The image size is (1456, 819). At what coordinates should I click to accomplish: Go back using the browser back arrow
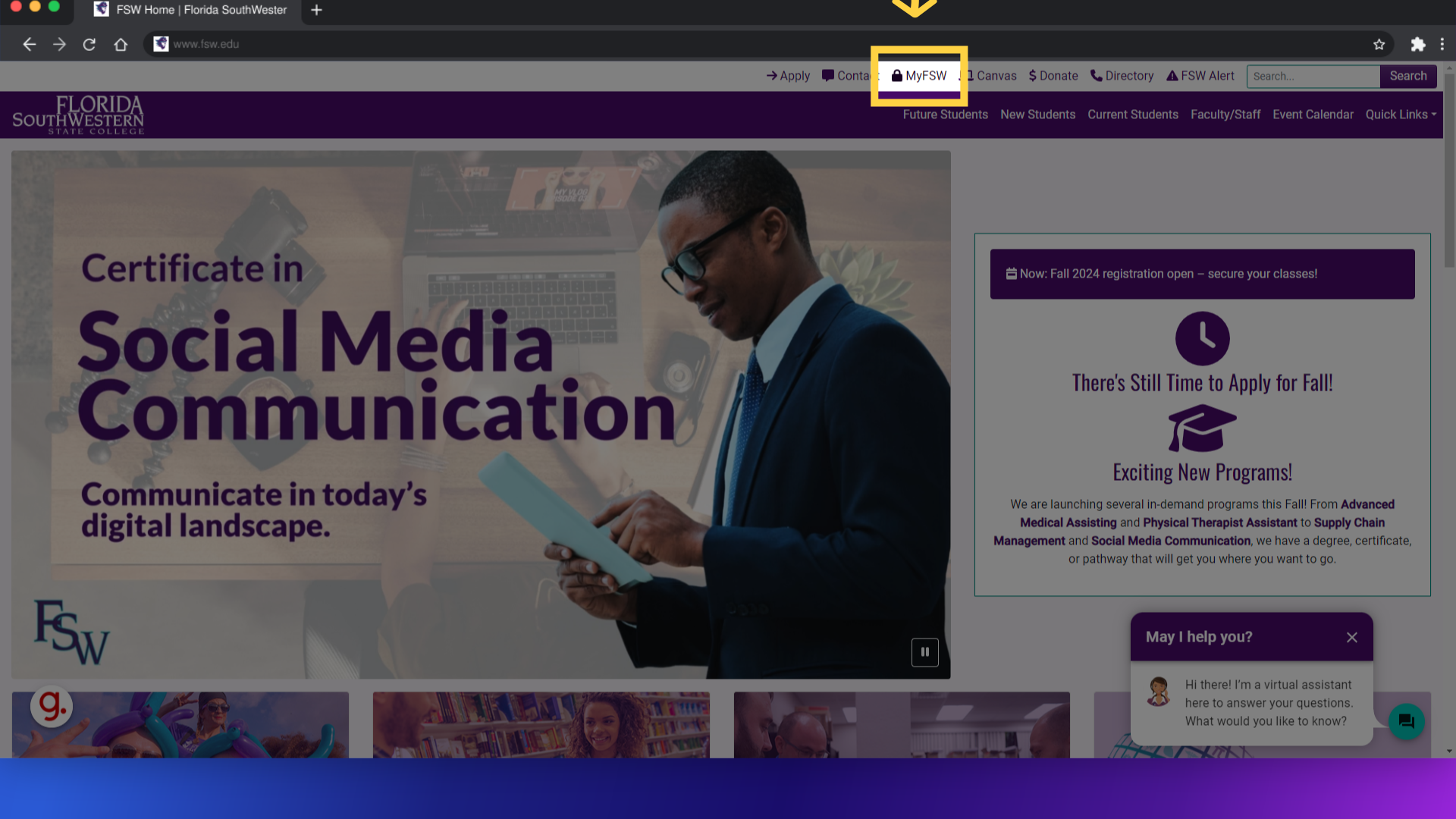click(x=30, y=45)
